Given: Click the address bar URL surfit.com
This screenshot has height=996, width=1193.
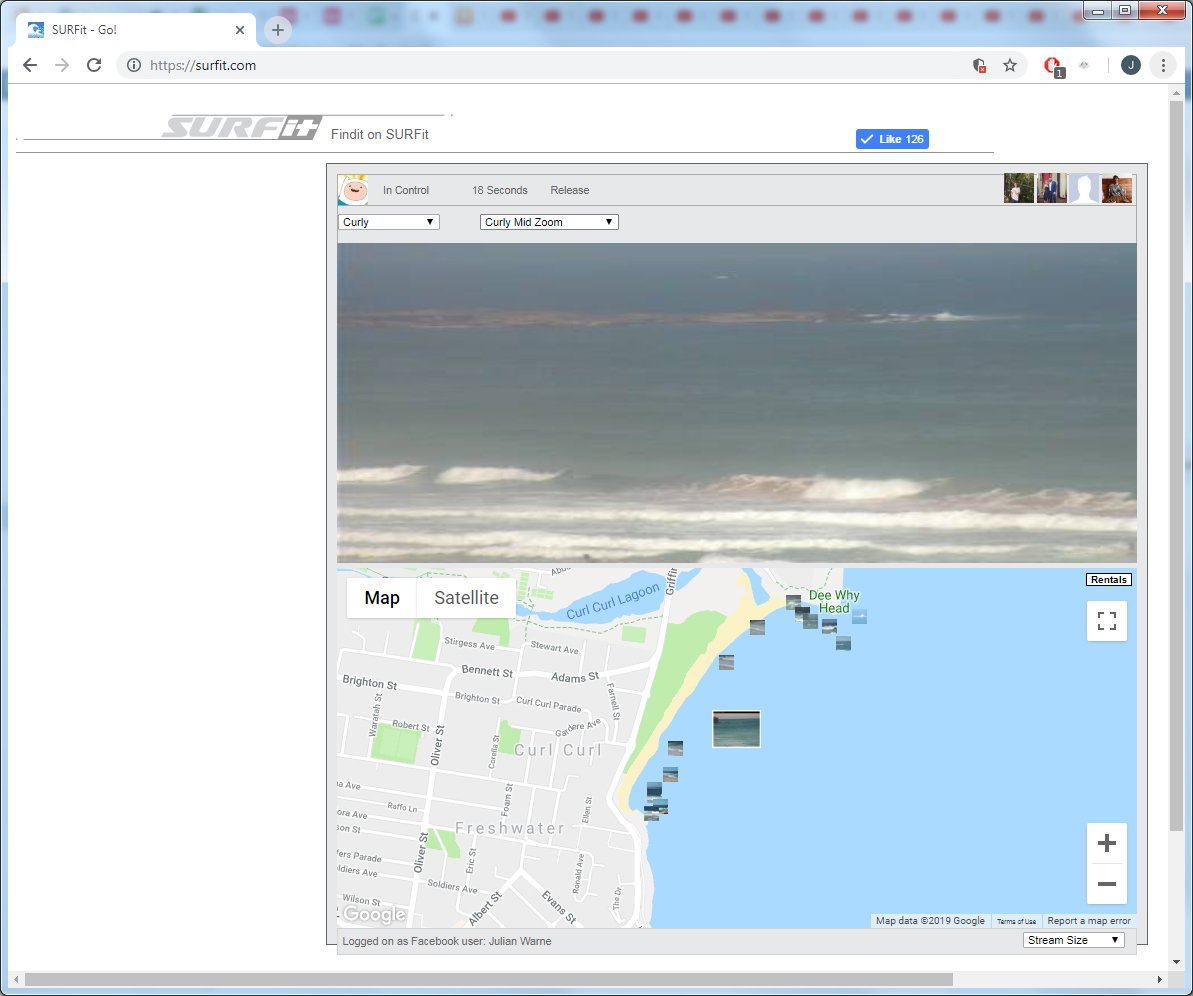Looking at the screenshot, I should (203, 65).
